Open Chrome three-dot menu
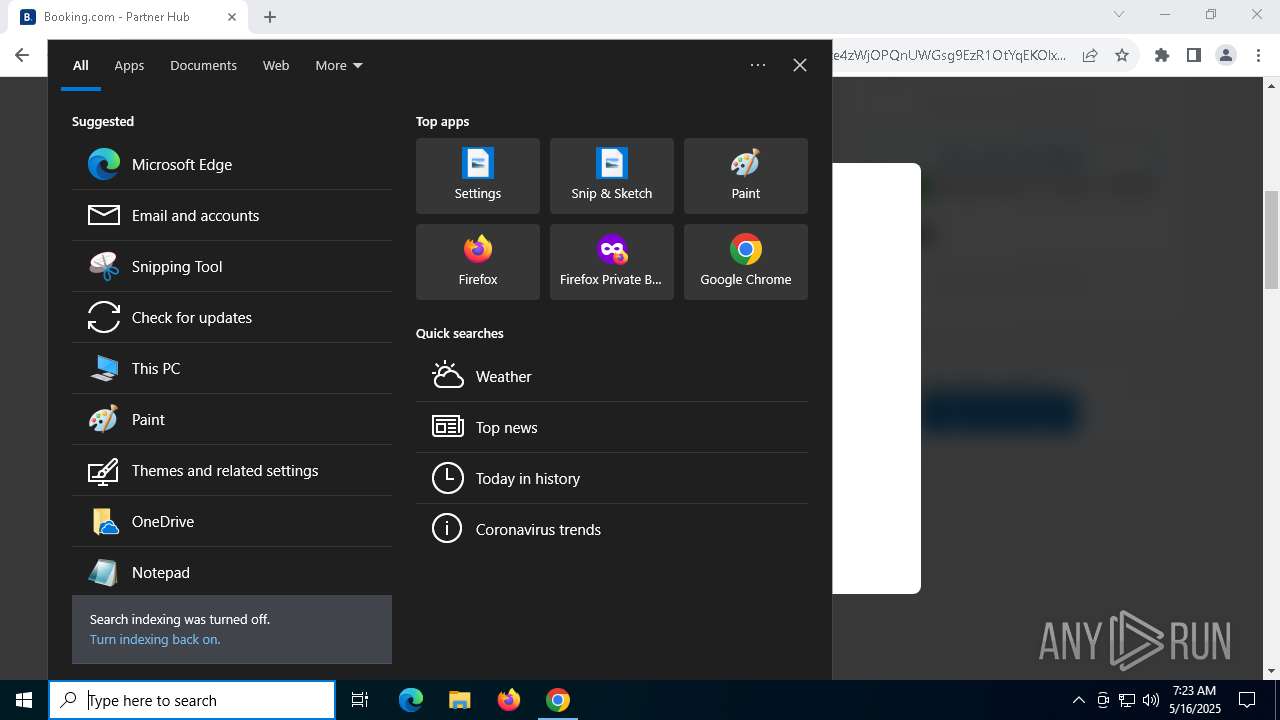1280x720 pixels. [x=1258, y=56]
